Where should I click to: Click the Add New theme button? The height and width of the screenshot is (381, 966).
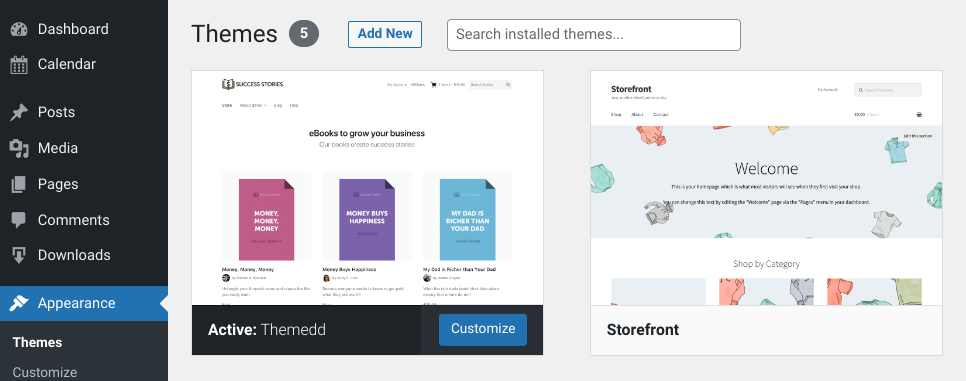(385, 34)
